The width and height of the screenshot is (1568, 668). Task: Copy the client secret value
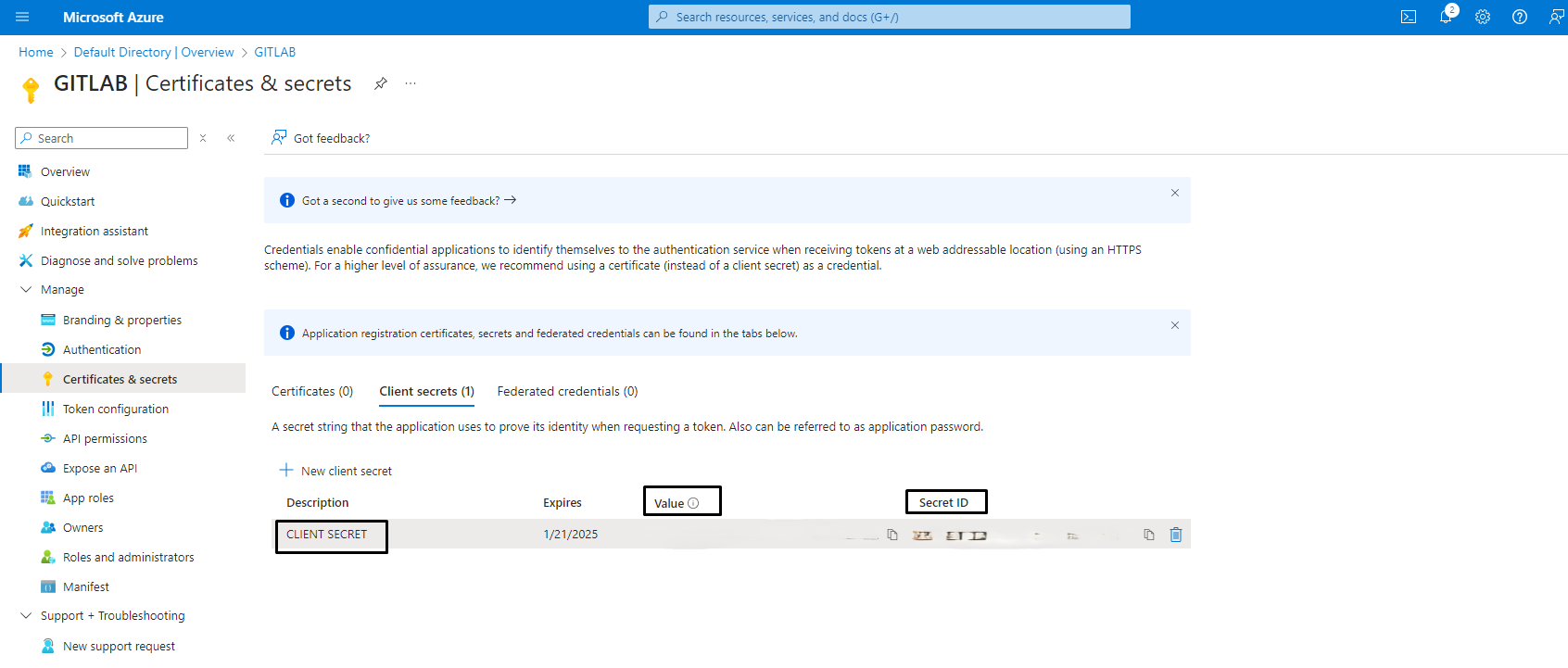(892, 535)
